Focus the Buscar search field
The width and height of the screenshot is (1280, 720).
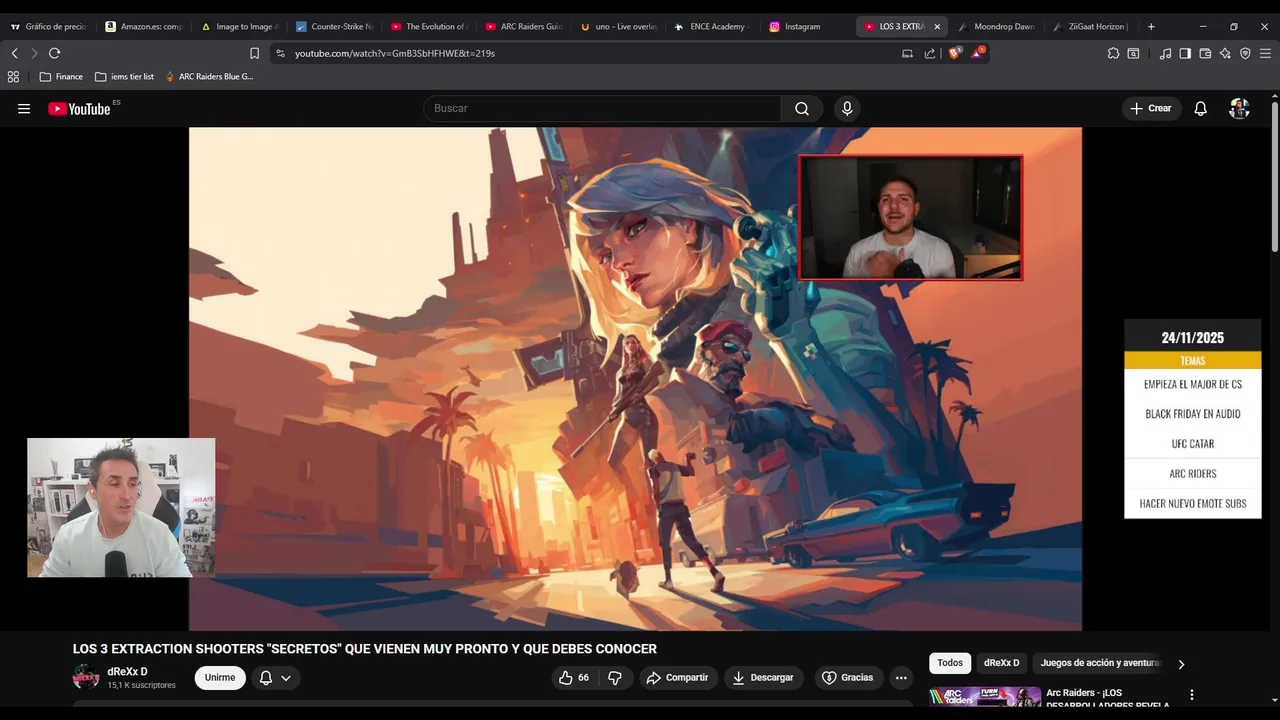602,109
